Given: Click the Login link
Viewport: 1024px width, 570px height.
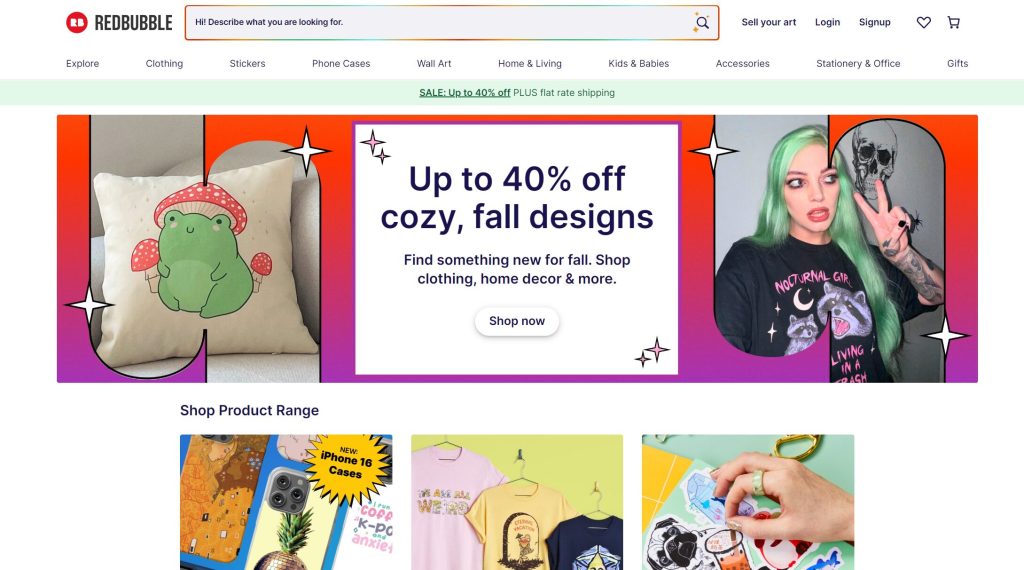Looking at the screenshot, I should (827, 22).
